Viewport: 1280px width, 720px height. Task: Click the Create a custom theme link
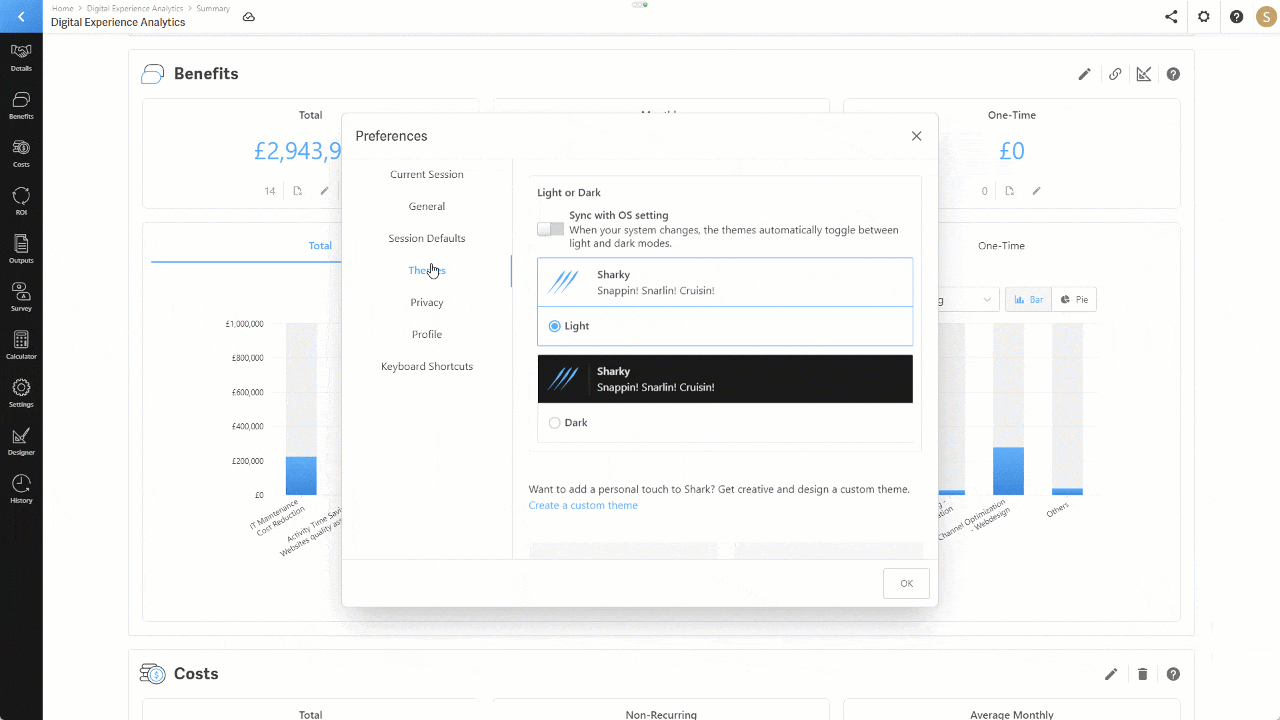[583, 505]
